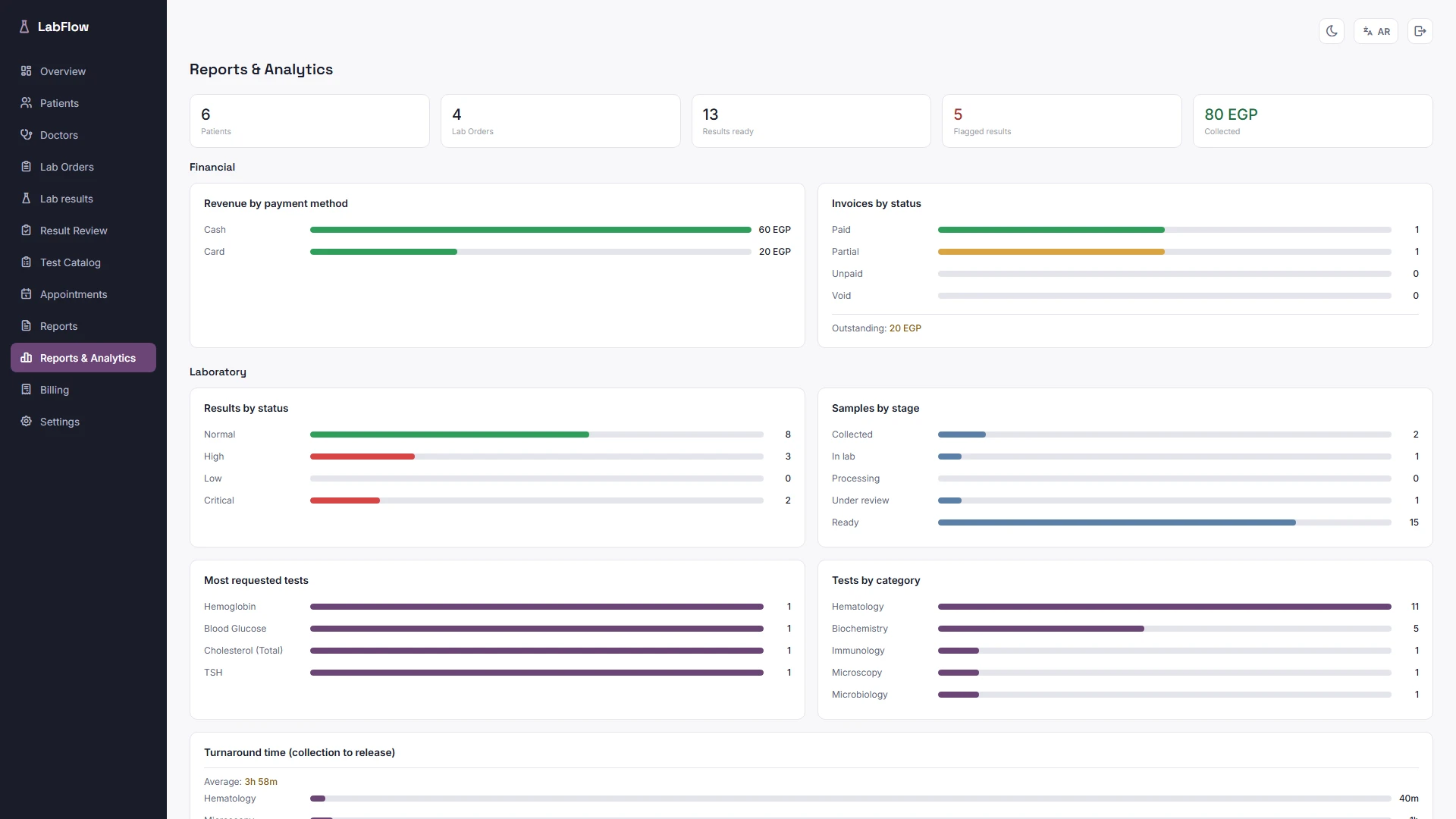Click the Result Review checklist icon
Screen dimensions: 1456x819
click(26, 230)
